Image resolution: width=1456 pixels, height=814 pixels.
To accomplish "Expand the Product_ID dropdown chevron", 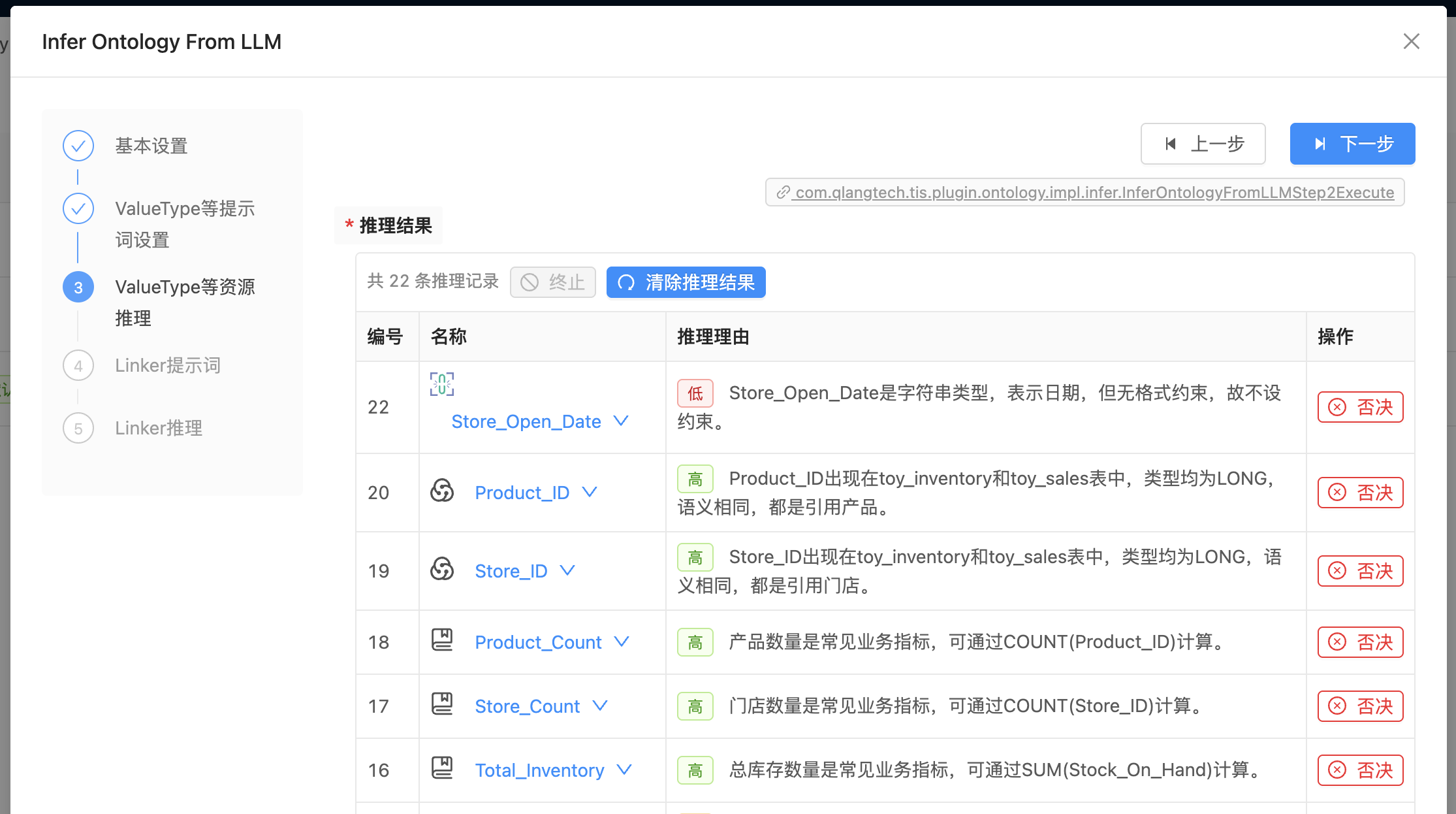I will point(590,493).
